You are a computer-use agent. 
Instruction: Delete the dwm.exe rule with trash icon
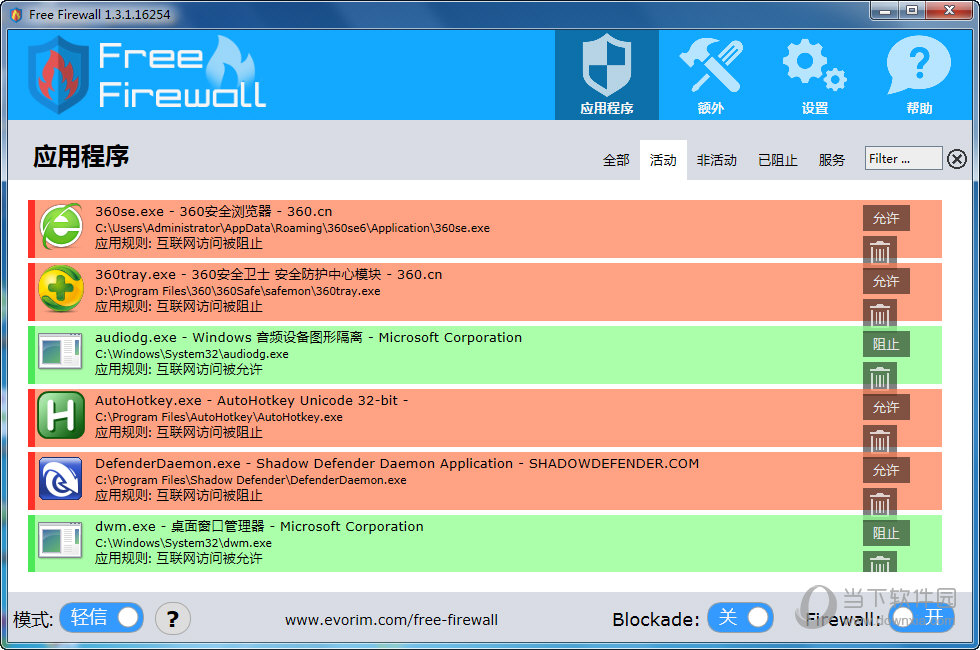point(880,562)
